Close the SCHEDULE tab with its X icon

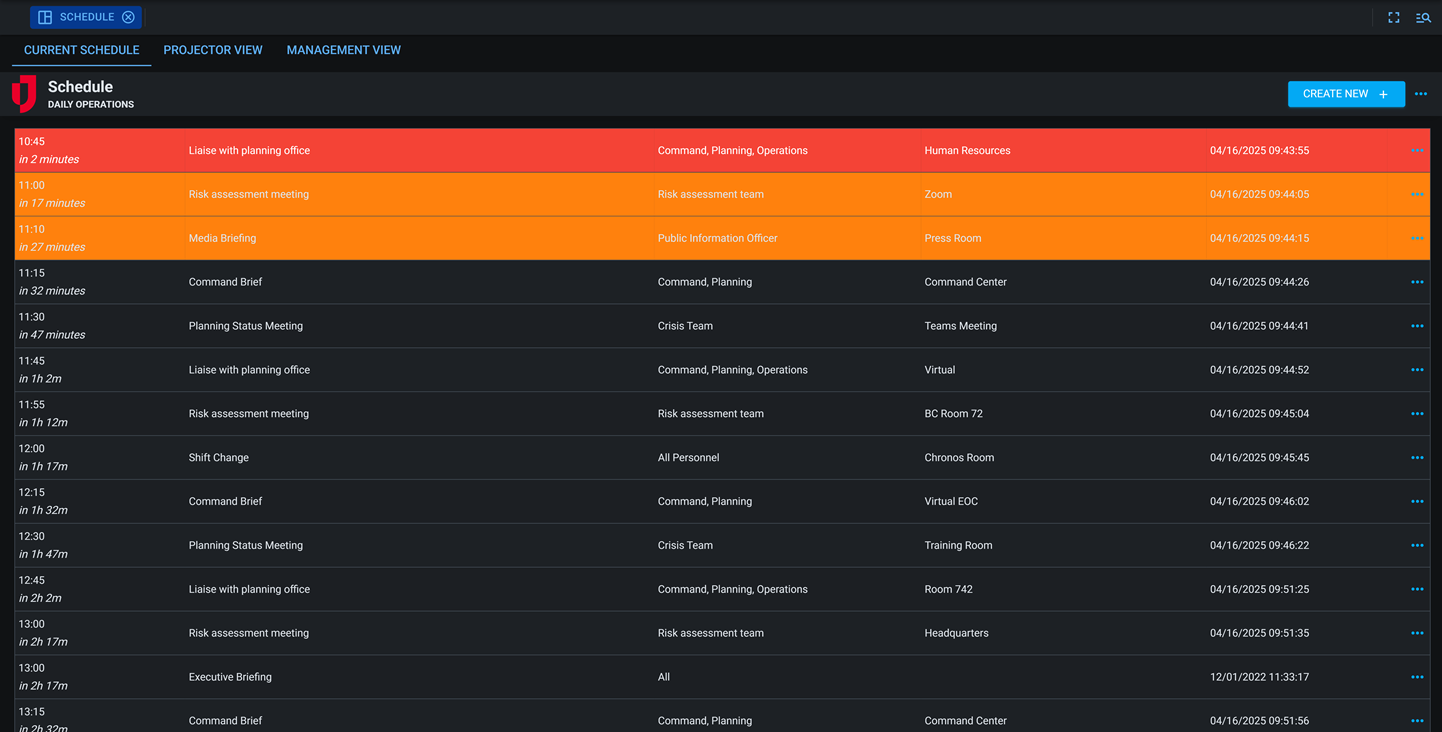click(127, 16)
